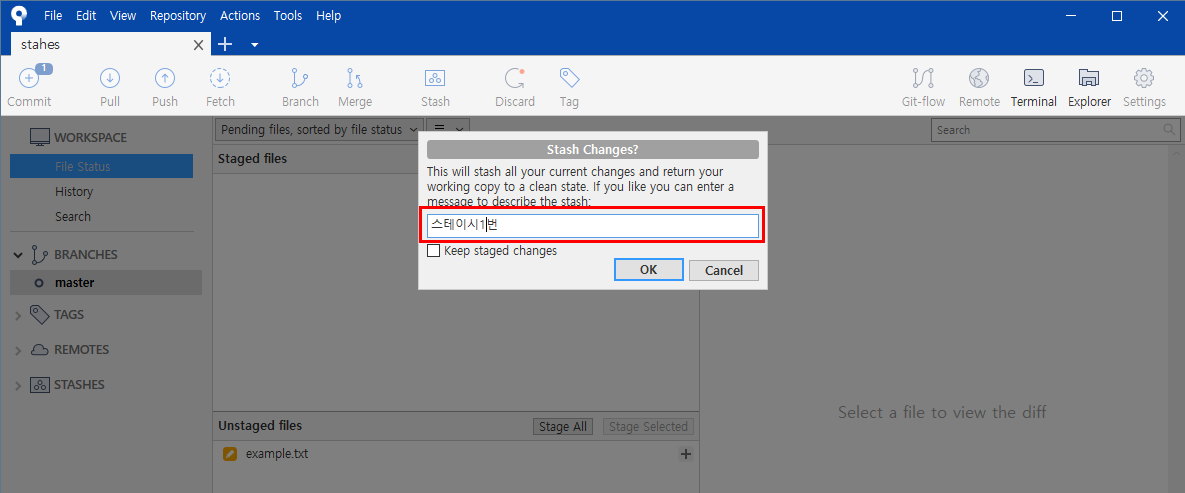Open the File menu
This screenshot has height=493, width=1185.
click(x=53, y=15)
